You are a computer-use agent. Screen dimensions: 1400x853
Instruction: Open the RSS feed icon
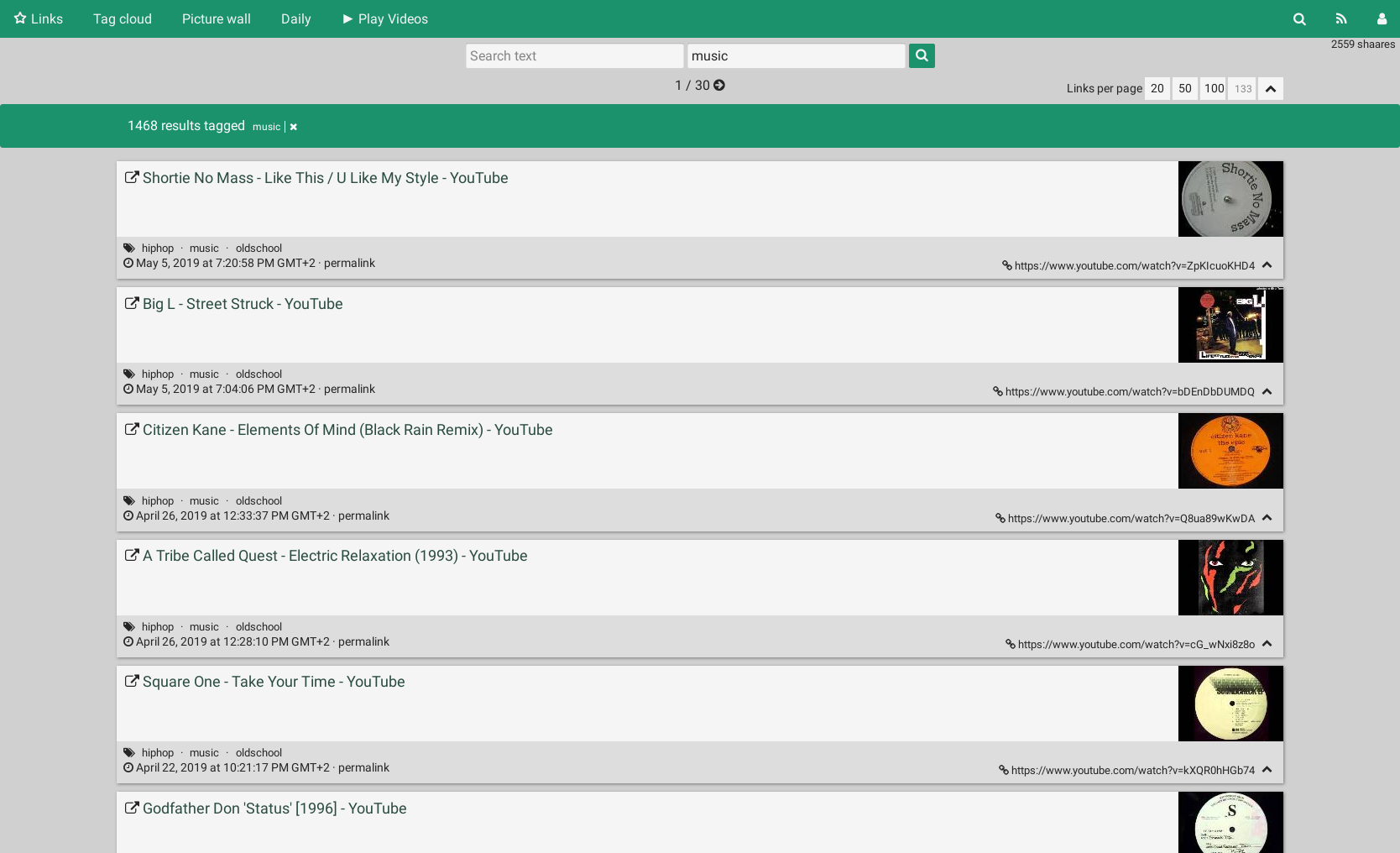(1341, 19)
